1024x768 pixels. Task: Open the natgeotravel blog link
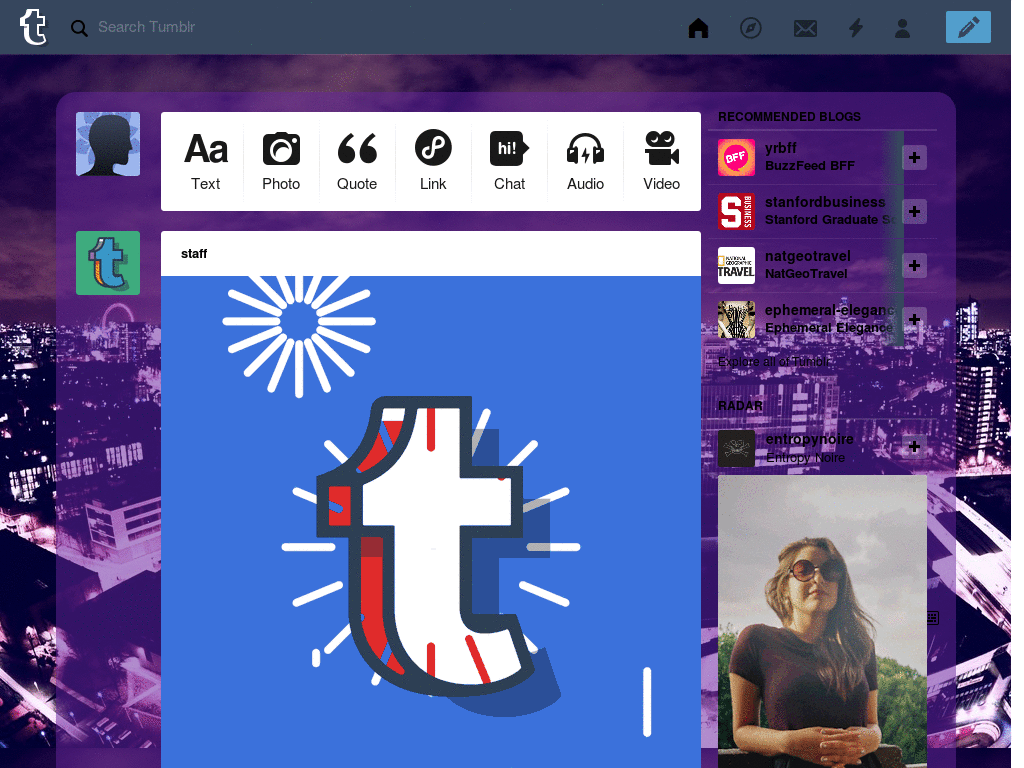[807, 256]
